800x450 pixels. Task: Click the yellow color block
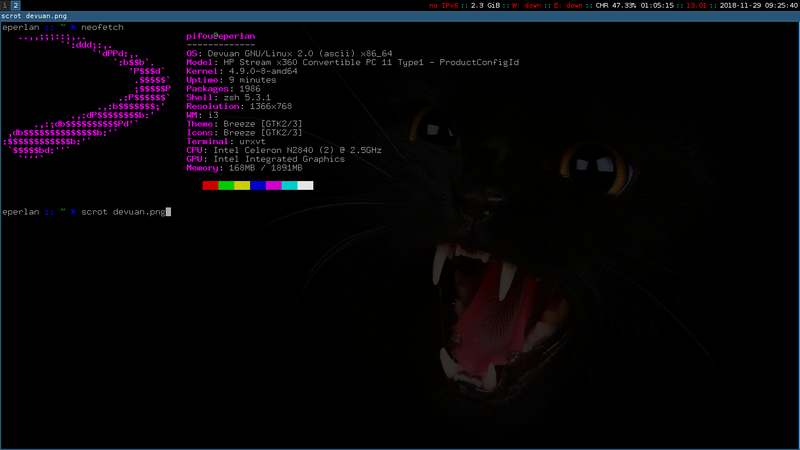pos(242,185)
